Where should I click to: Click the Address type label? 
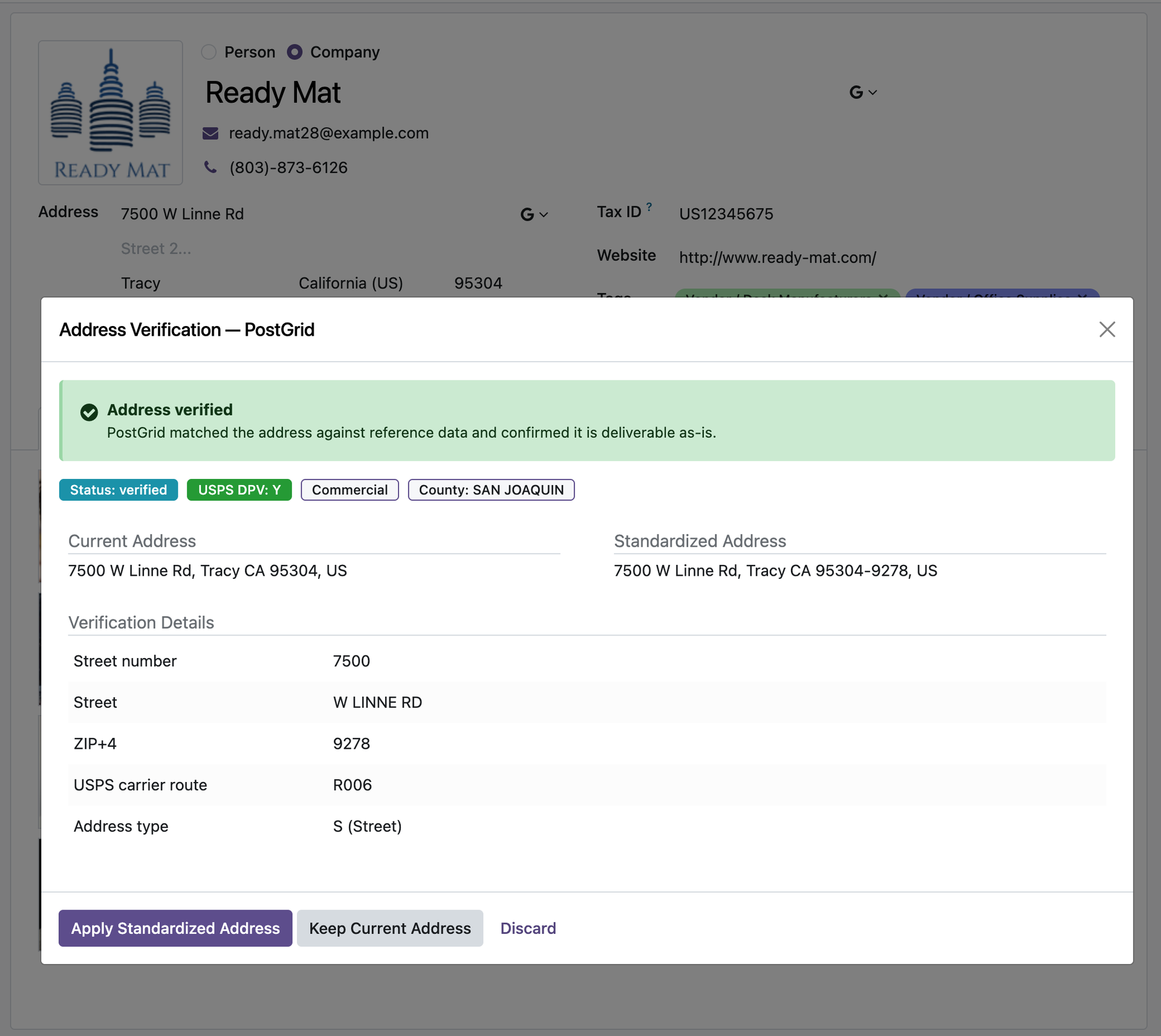point(121,826)
